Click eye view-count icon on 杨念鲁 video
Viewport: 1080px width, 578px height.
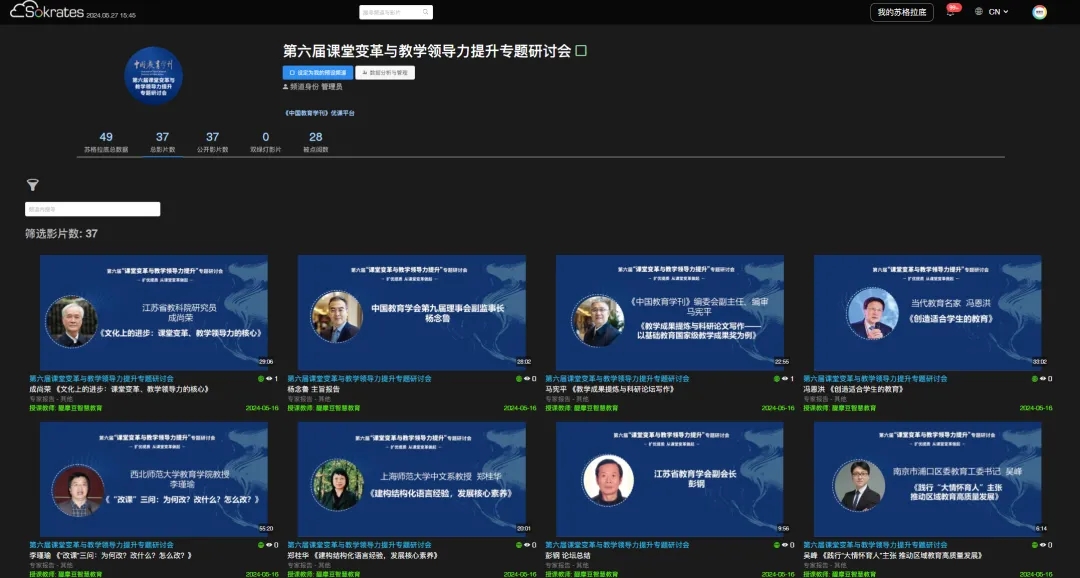[x=528, y=379]
